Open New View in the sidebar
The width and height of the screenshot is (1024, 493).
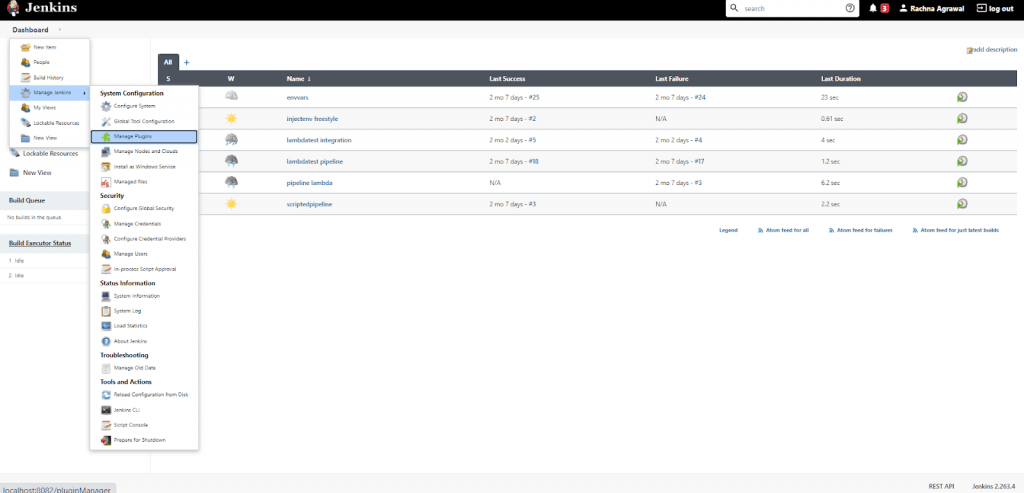[x=37, y=173]
